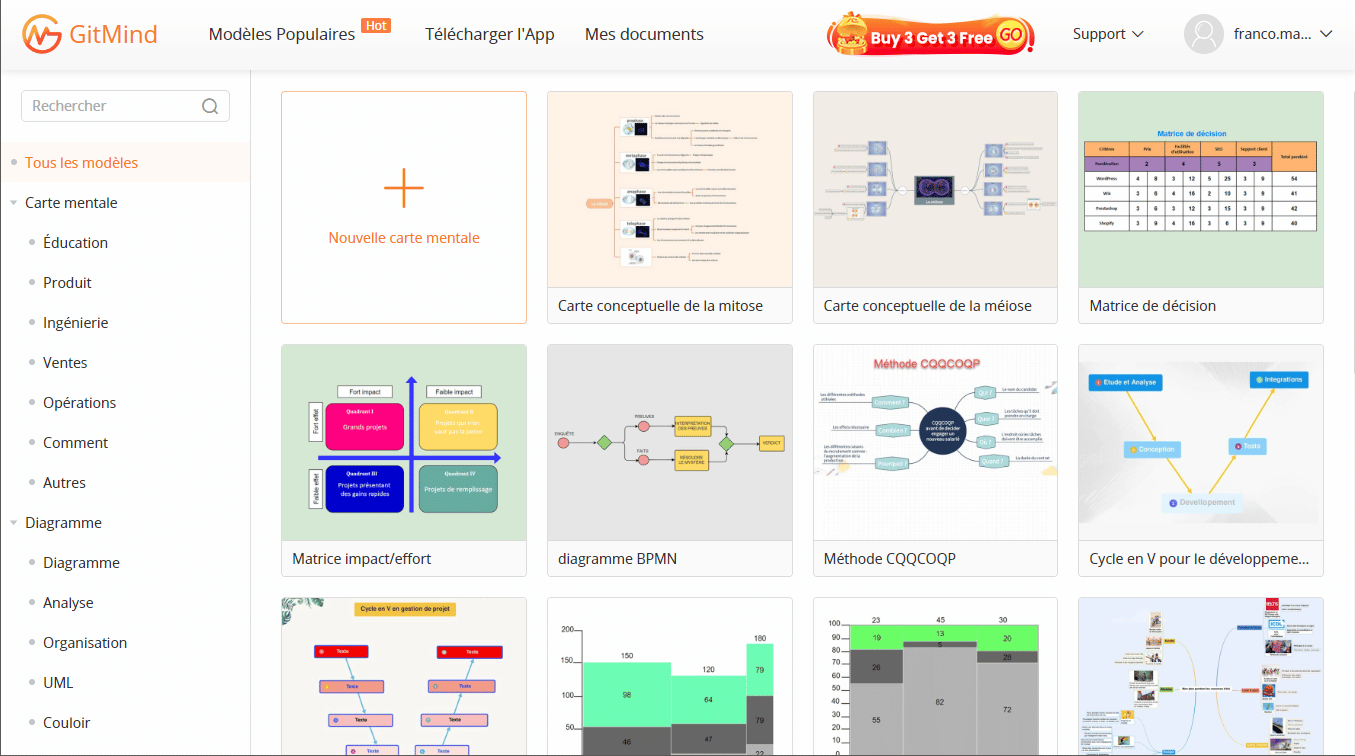
Task: Go to Mes documents
Action: tap(644, 34)
